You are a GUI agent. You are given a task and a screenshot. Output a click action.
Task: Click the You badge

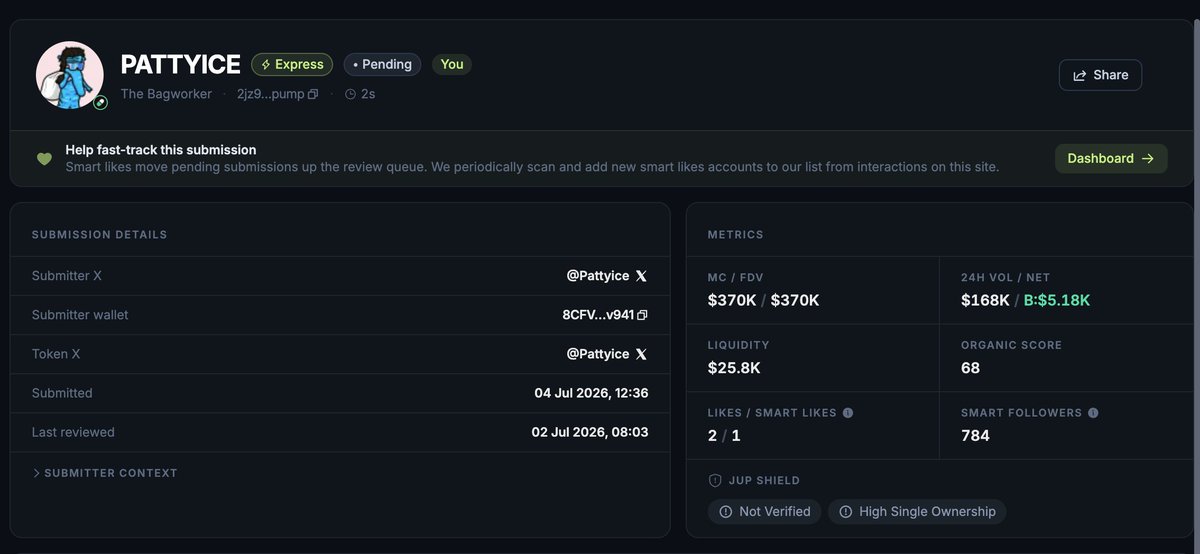452,64
